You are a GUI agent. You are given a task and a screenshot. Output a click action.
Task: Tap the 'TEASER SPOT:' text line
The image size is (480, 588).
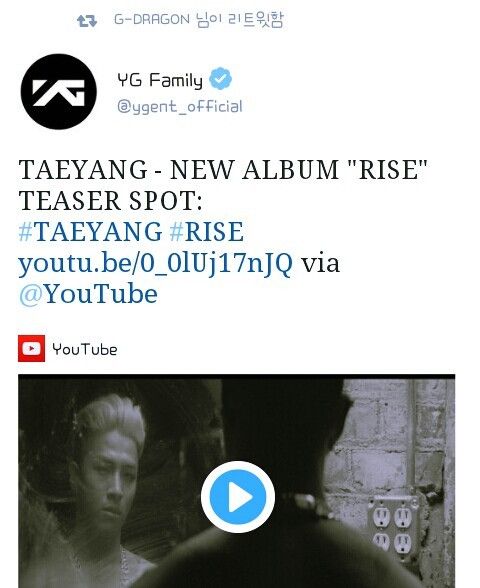pos(111,201)
